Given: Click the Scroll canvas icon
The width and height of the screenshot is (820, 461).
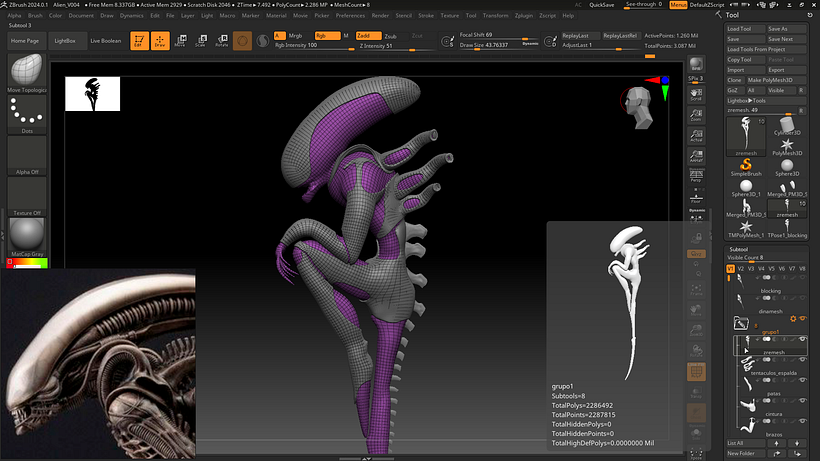Looking at the screenshot, I should point(696,95).
